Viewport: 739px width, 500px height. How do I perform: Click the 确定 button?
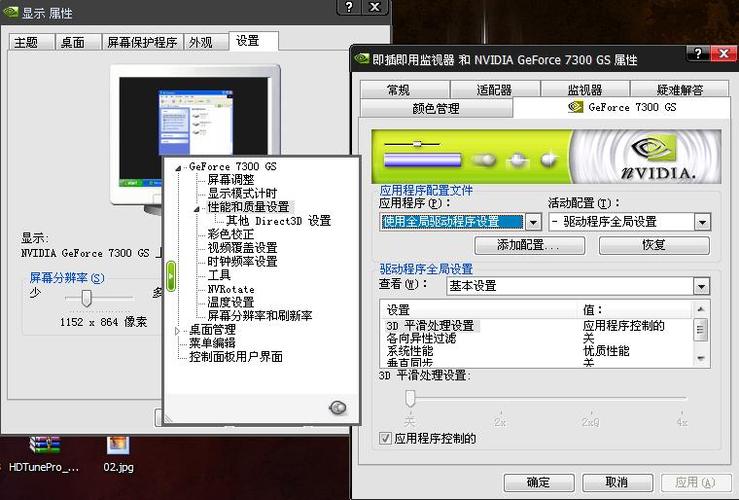coord(539,482)
